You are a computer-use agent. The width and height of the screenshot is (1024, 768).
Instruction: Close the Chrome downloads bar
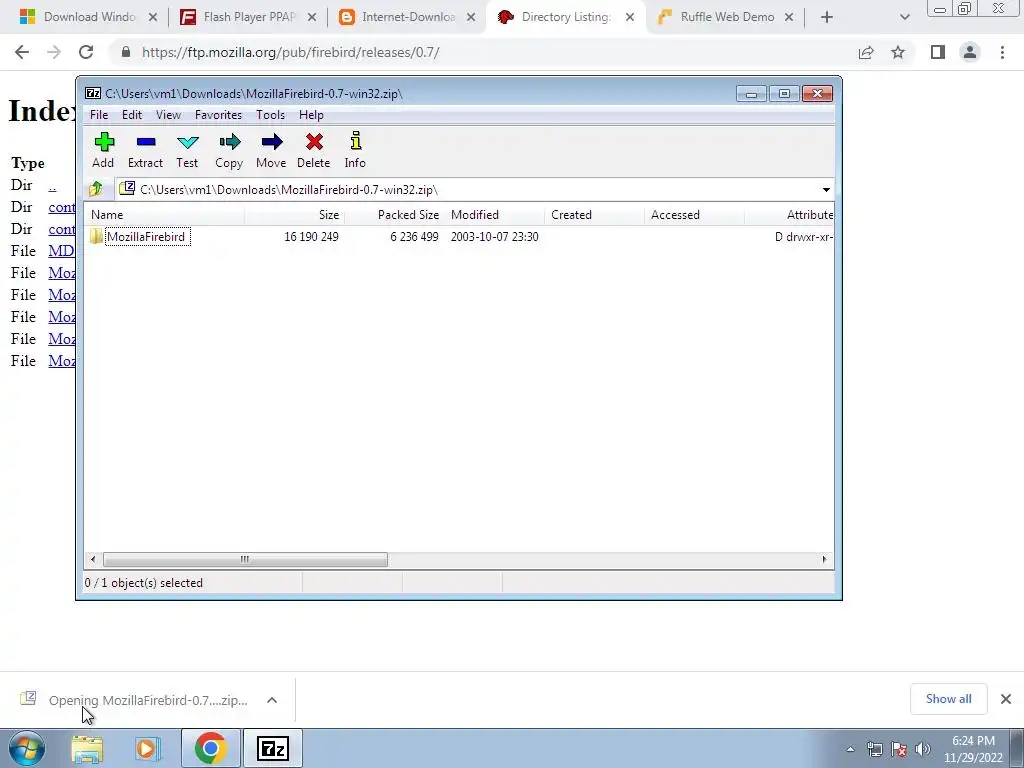click(x=1006, y=699)
